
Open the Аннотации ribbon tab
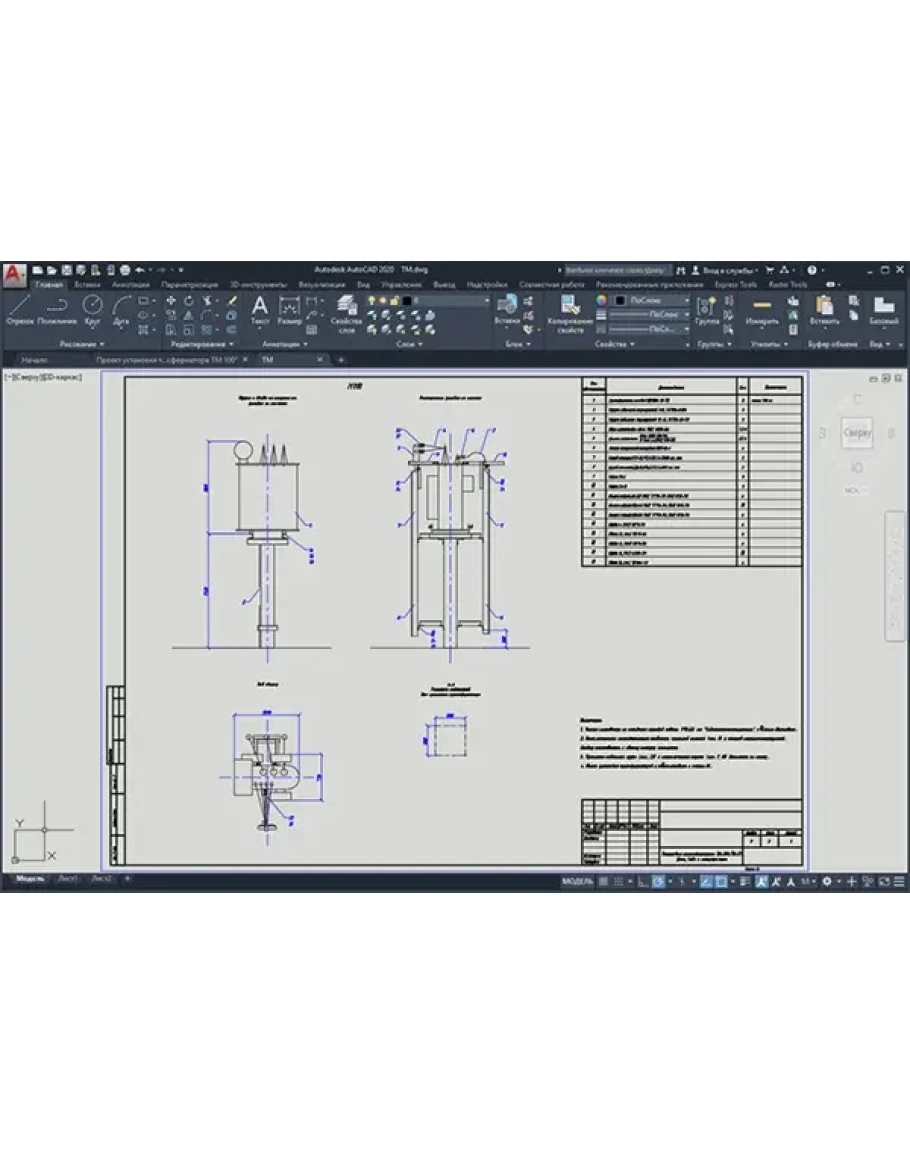click(131, 285)
